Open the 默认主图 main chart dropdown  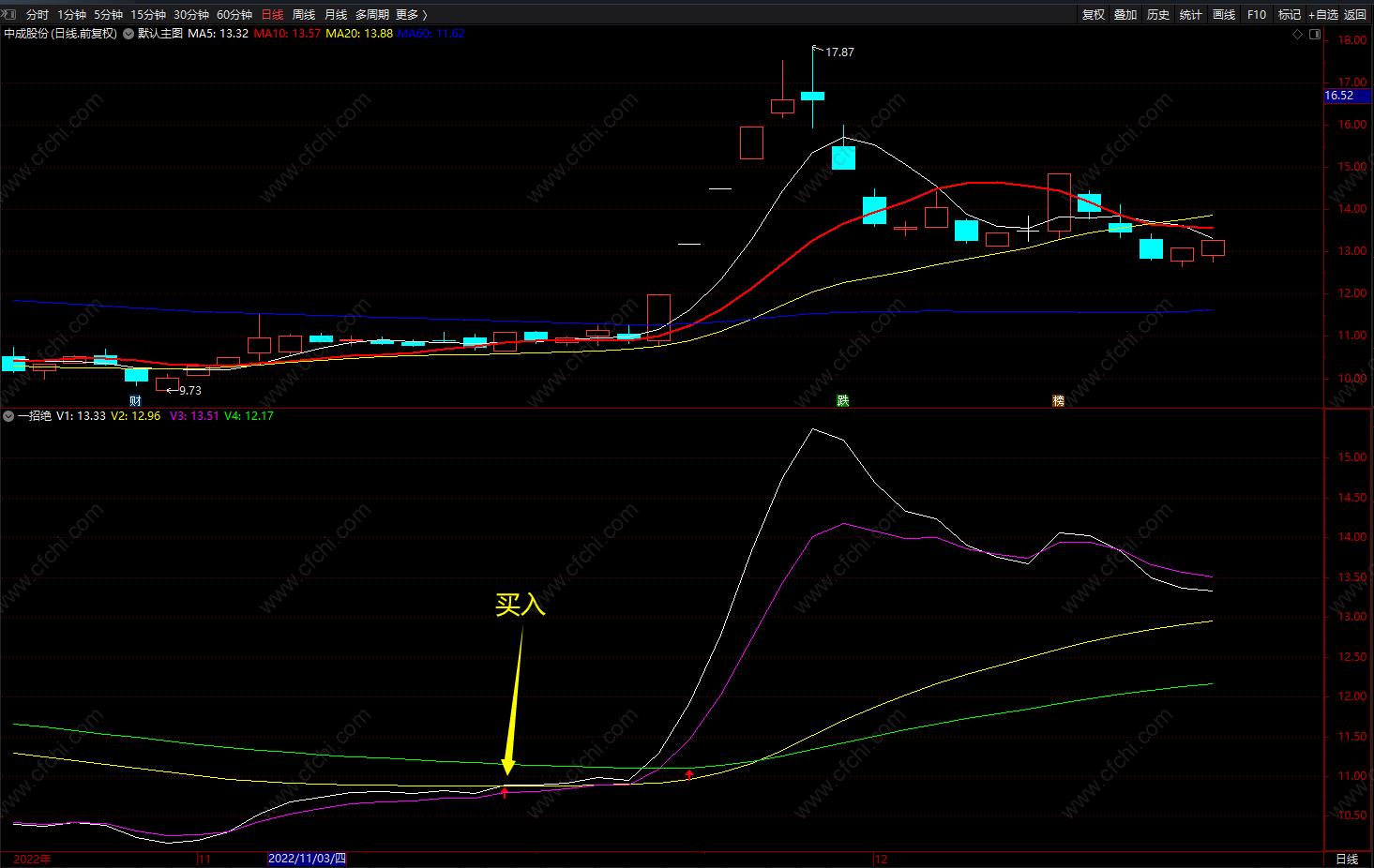click(x=128, y=34)
